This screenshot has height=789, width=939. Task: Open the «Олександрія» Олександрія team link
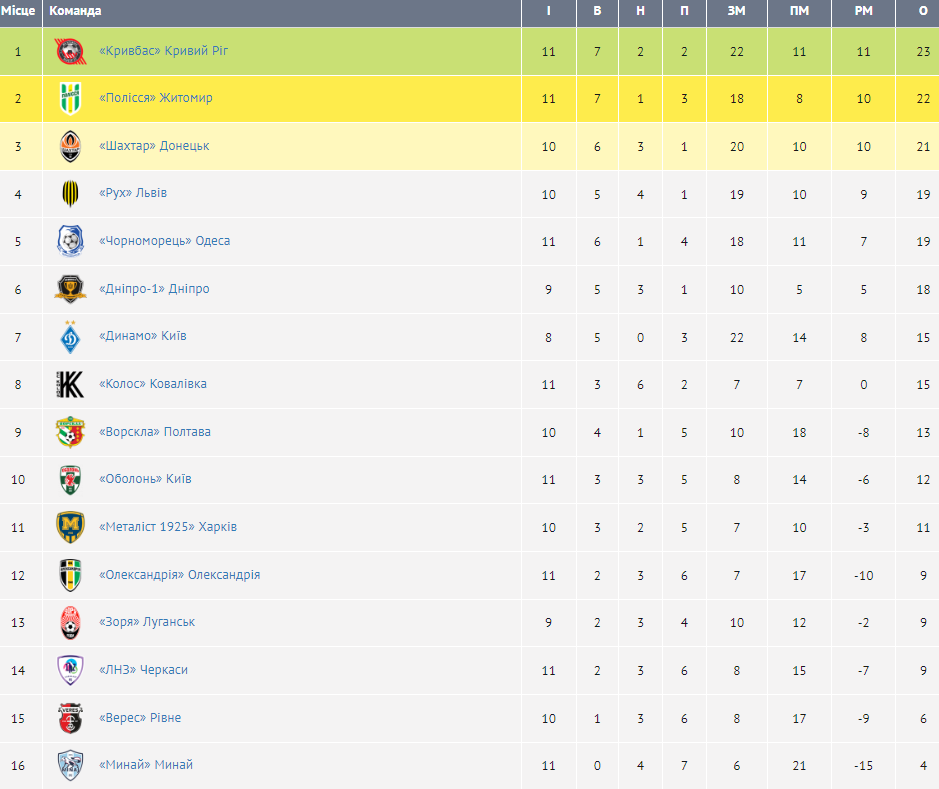(x=180, y=575)
